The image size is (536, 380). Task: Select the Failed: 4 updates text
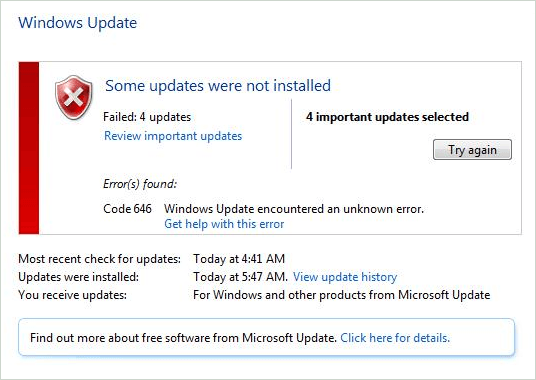147,117
